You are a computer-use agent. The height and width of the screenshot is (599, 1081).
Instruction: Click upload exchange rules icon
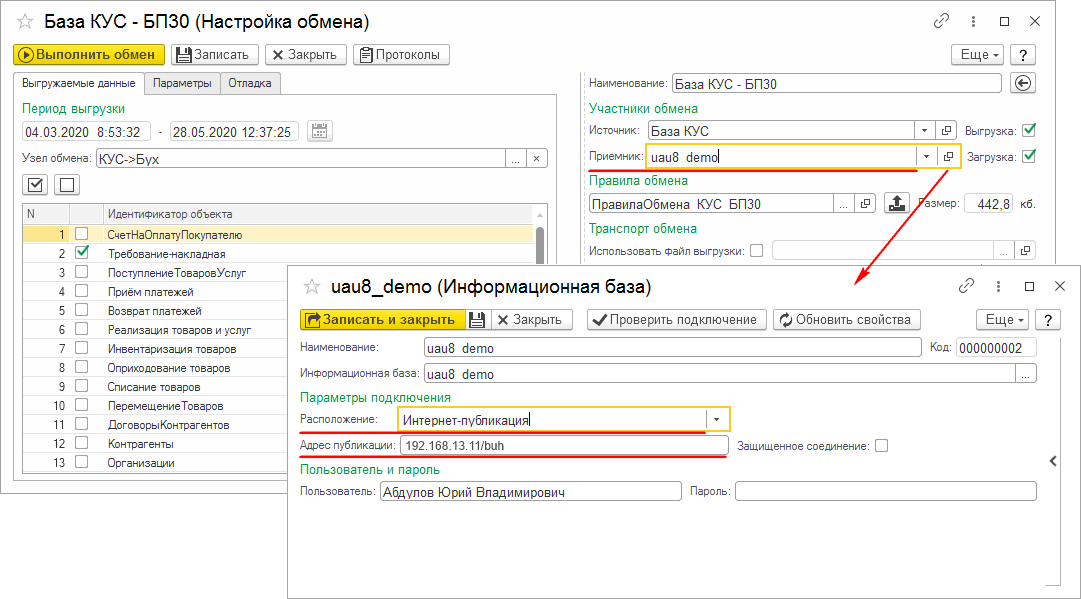(x=897, y=203)
